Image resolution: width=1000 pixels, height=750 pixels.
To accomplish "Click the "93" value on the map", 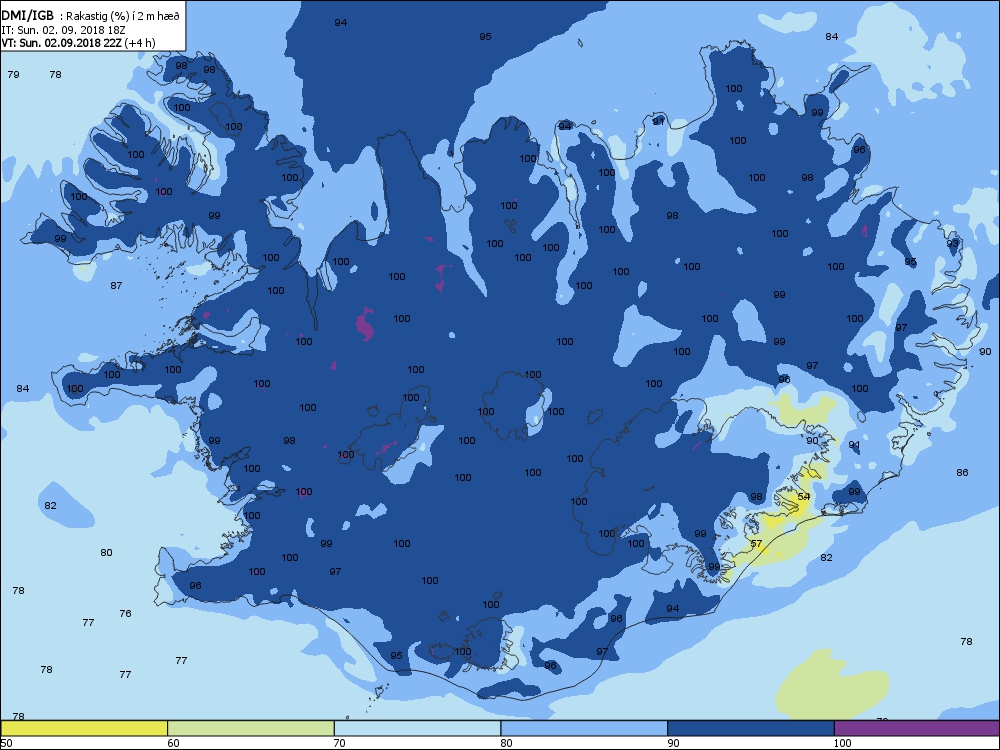I will [x=953, y=243].
